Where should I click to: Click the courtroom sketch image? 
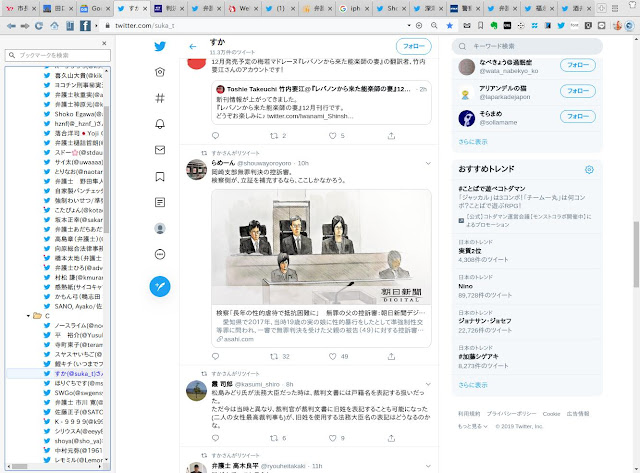(x=321, y=247)
